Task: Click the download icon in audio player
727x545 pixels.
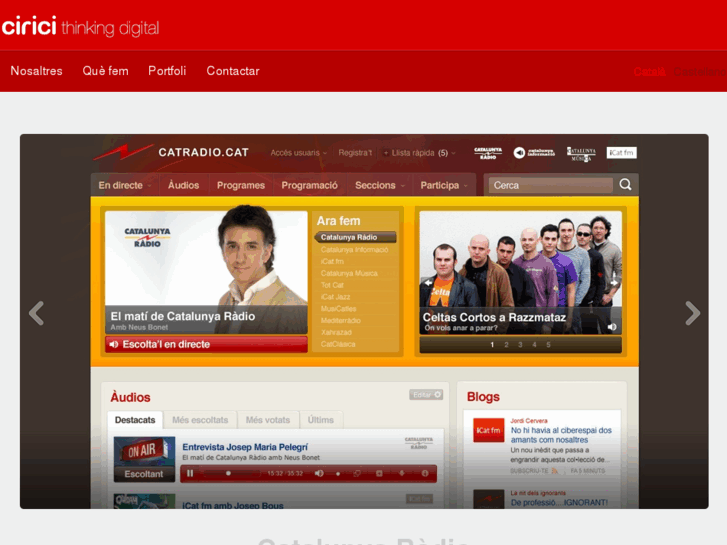Action: 402,474
